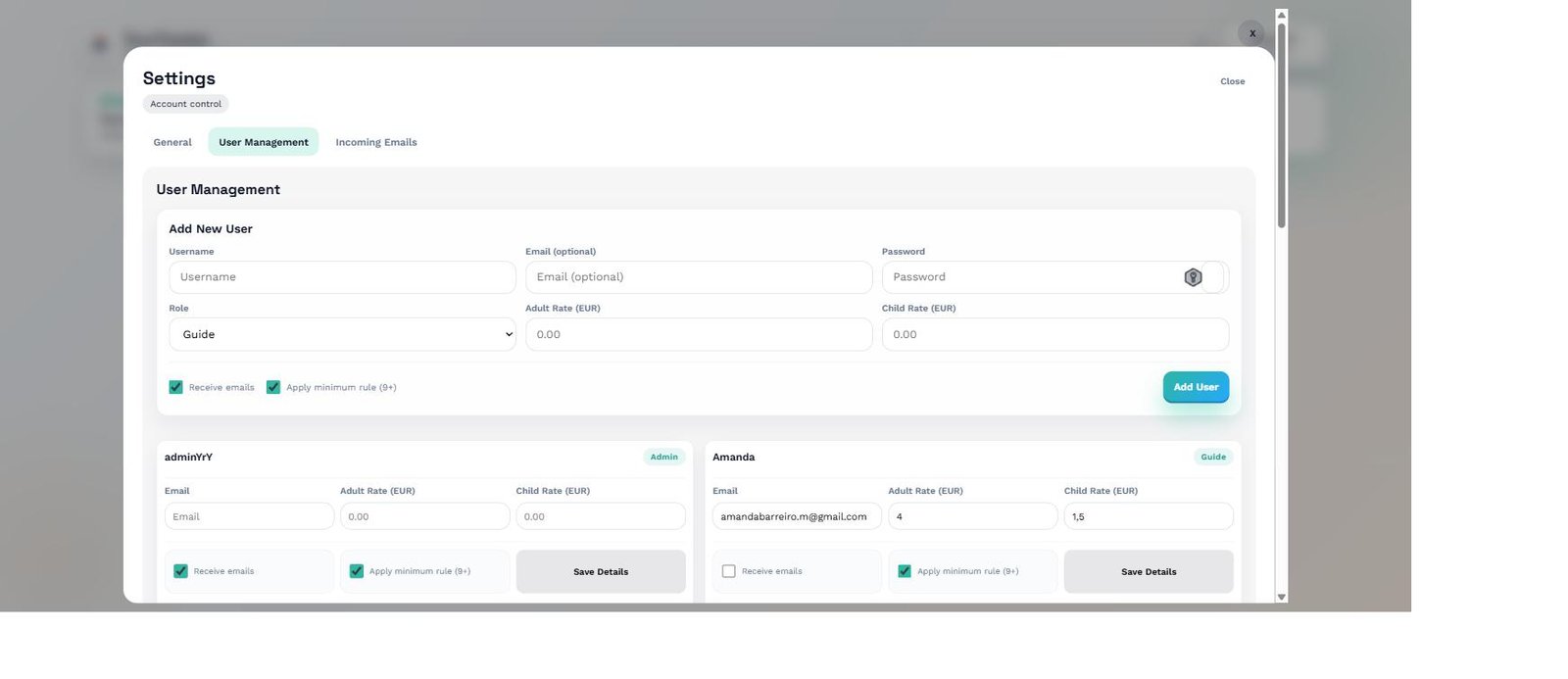This screenshot has width=1568, height=679.
Task: Click new user Adult Rate (EUR) field
Action: pyautogui.click(x=699, y=334)
